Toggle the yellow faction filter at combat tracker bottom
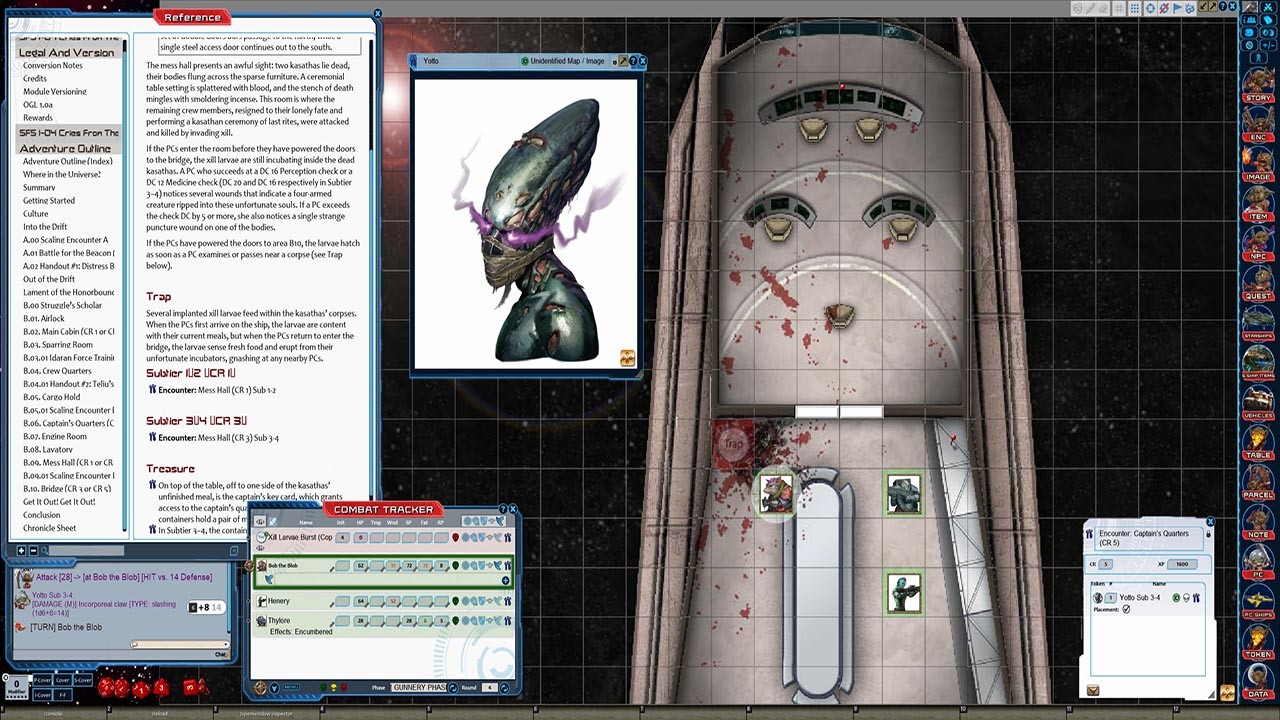1280x720 pixels. [333, 687]
